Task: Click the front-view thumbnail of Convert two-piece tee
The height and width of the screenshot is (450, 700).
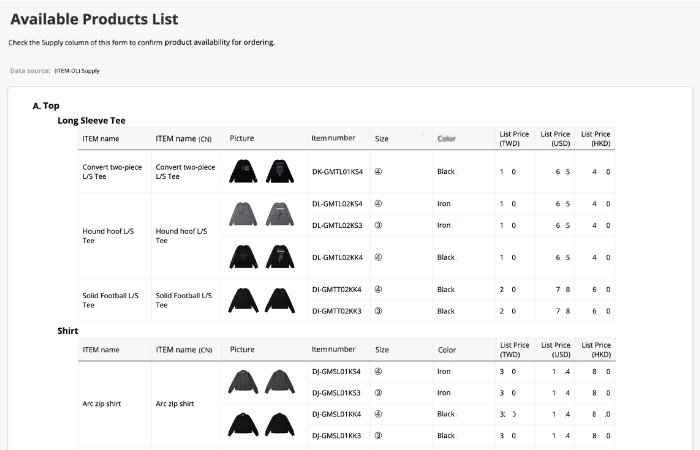Action: pyautogui.click(x=241, y=172)
